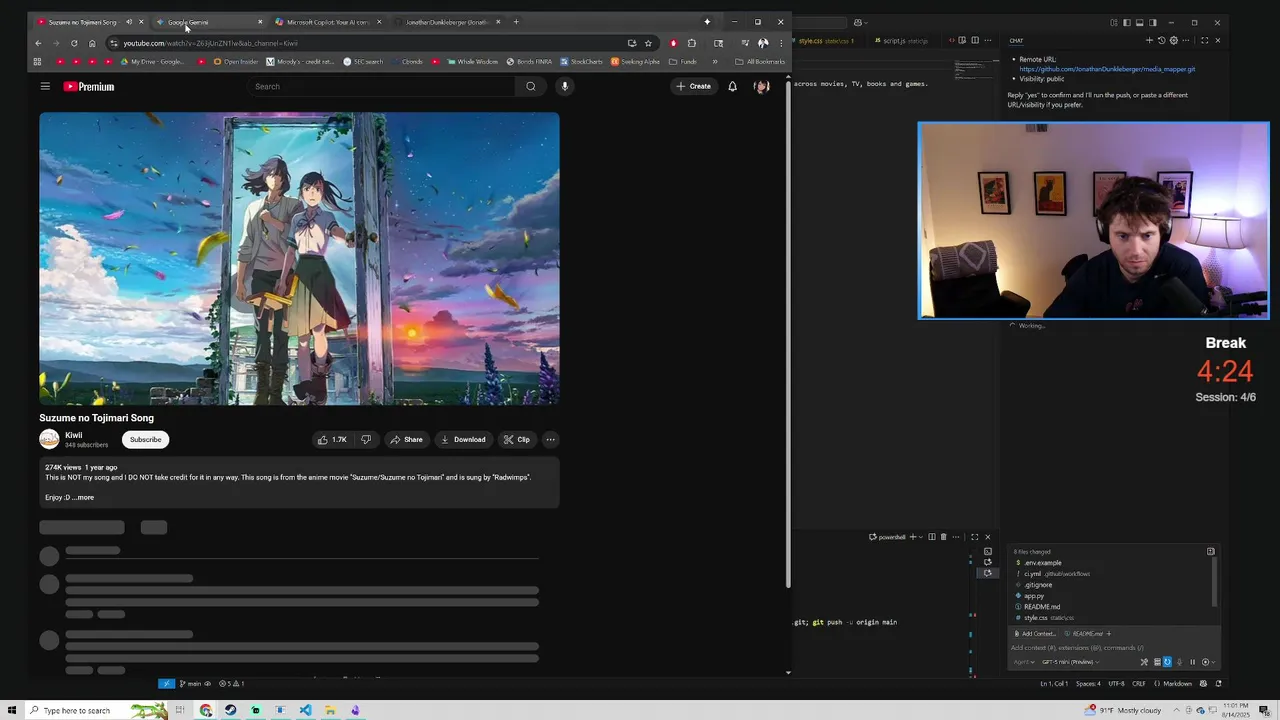Screen dimensions: 1280x720
Task: Like the video with 1.7K likes
Action: 332,439
